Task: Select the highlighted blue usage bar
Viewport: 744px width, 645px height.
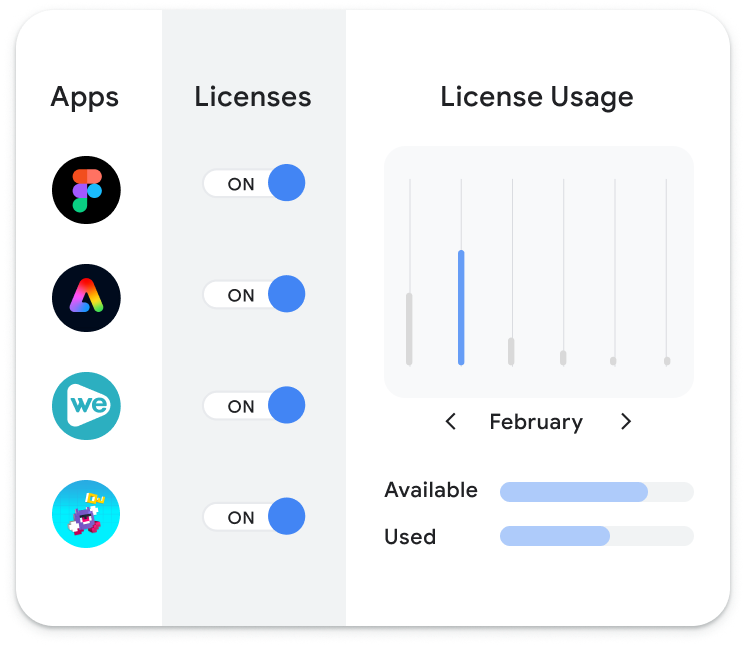Action: (x=461, y=308)
